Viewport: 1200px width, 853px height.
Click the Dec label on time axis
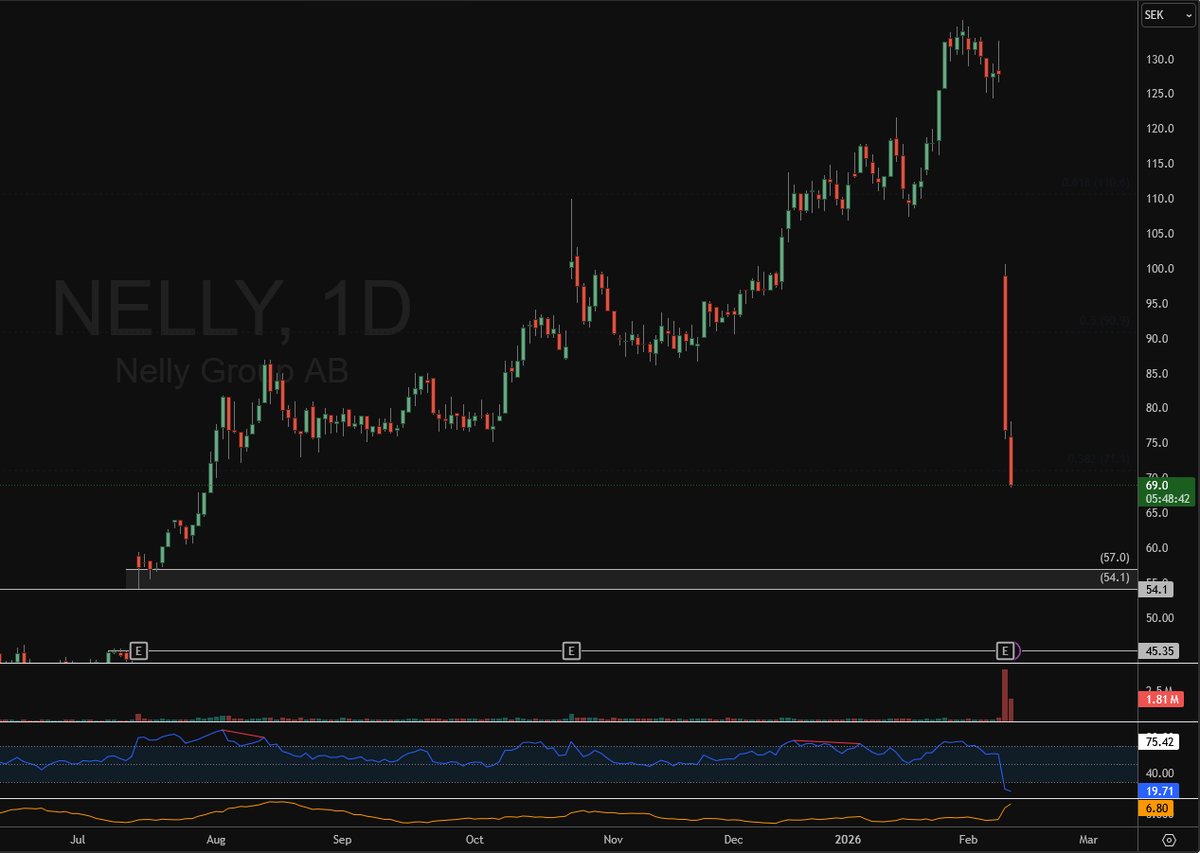pos(734,838)
